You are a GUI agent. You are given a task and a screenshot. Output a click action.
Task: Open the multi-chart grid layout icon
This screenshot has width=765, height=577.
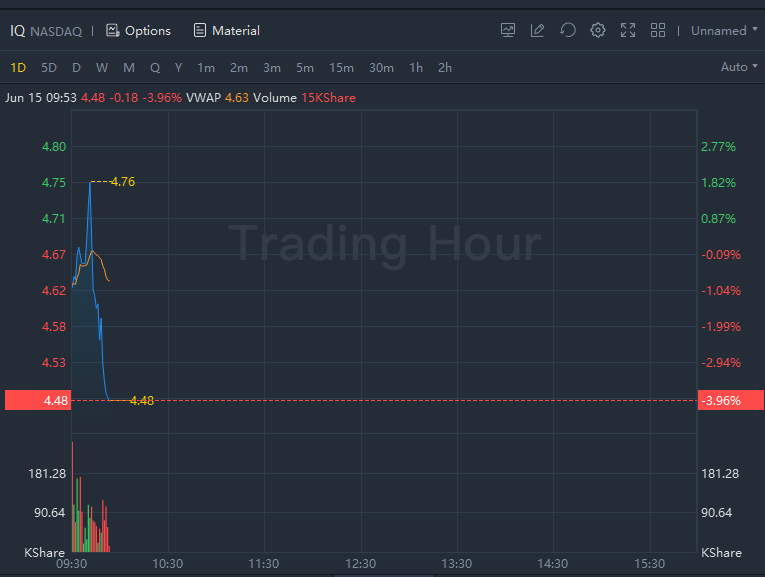[x=658, y=30]
